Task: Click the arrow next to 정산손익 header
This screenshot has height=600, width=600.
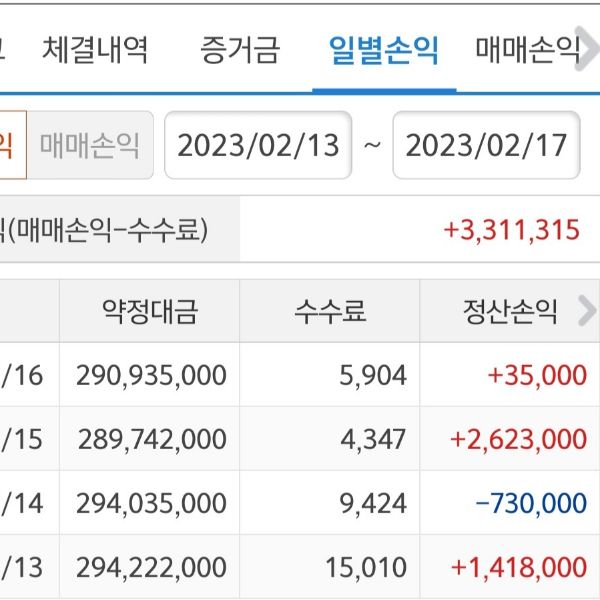Action: pyautogui.click(x=586, y=312)
